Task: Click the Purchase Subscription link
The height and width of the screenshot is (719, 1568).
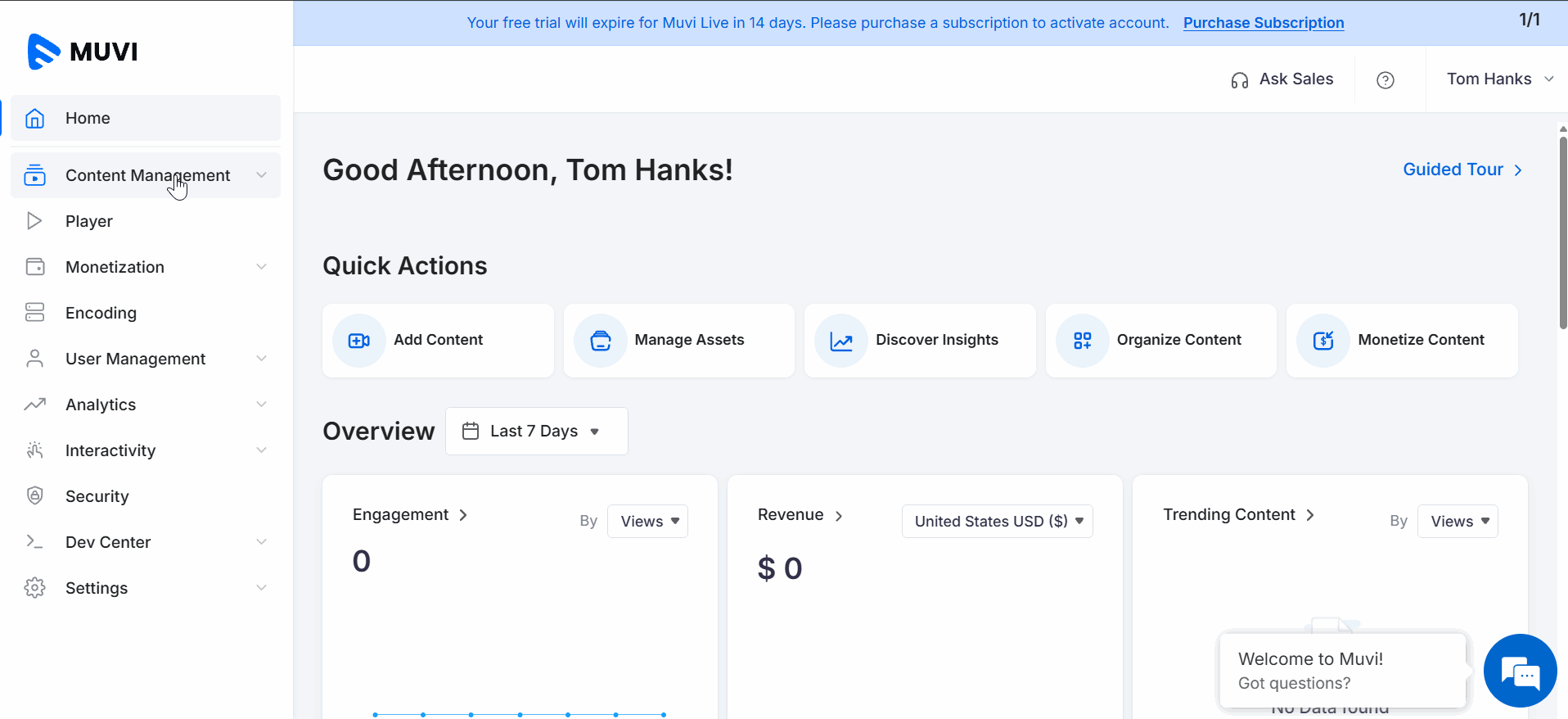Action: pos(1263,23)
